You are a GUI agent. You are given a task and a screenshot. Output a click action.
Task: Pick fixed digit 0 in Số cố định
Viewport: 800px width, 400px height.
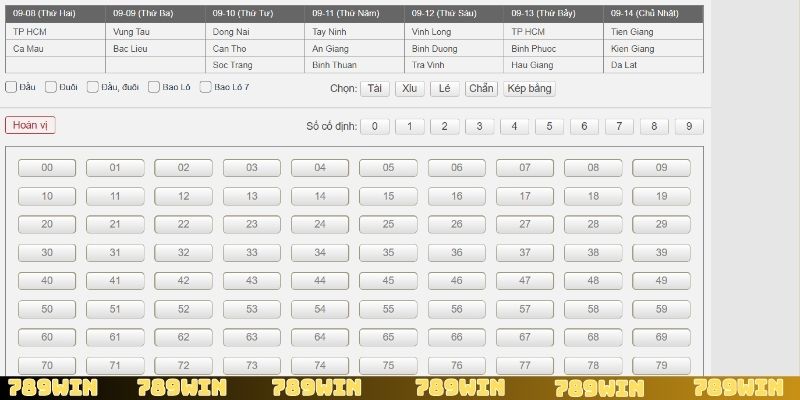(x=375, y=126)
